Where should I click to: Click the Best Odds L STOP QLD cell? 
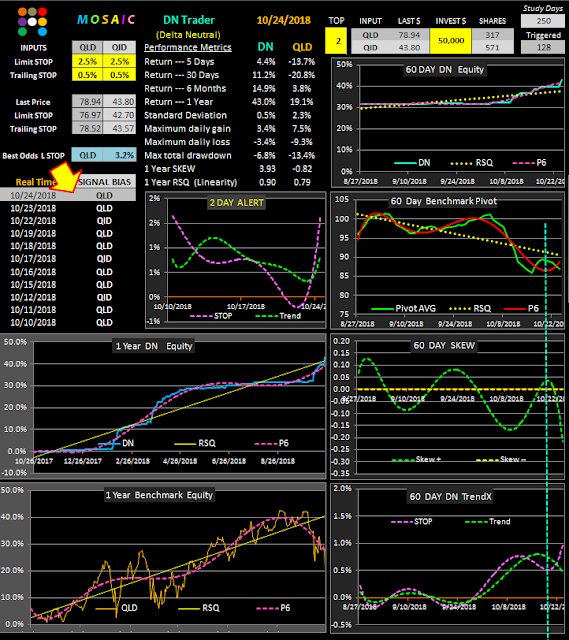point(87,155)
